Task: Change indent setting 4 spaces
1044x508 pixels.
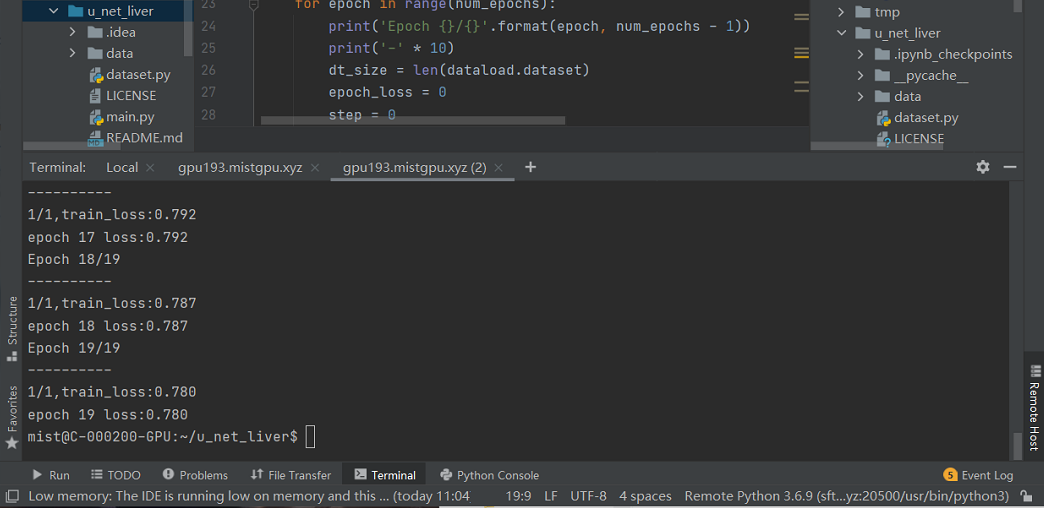Action: [645, 496]
